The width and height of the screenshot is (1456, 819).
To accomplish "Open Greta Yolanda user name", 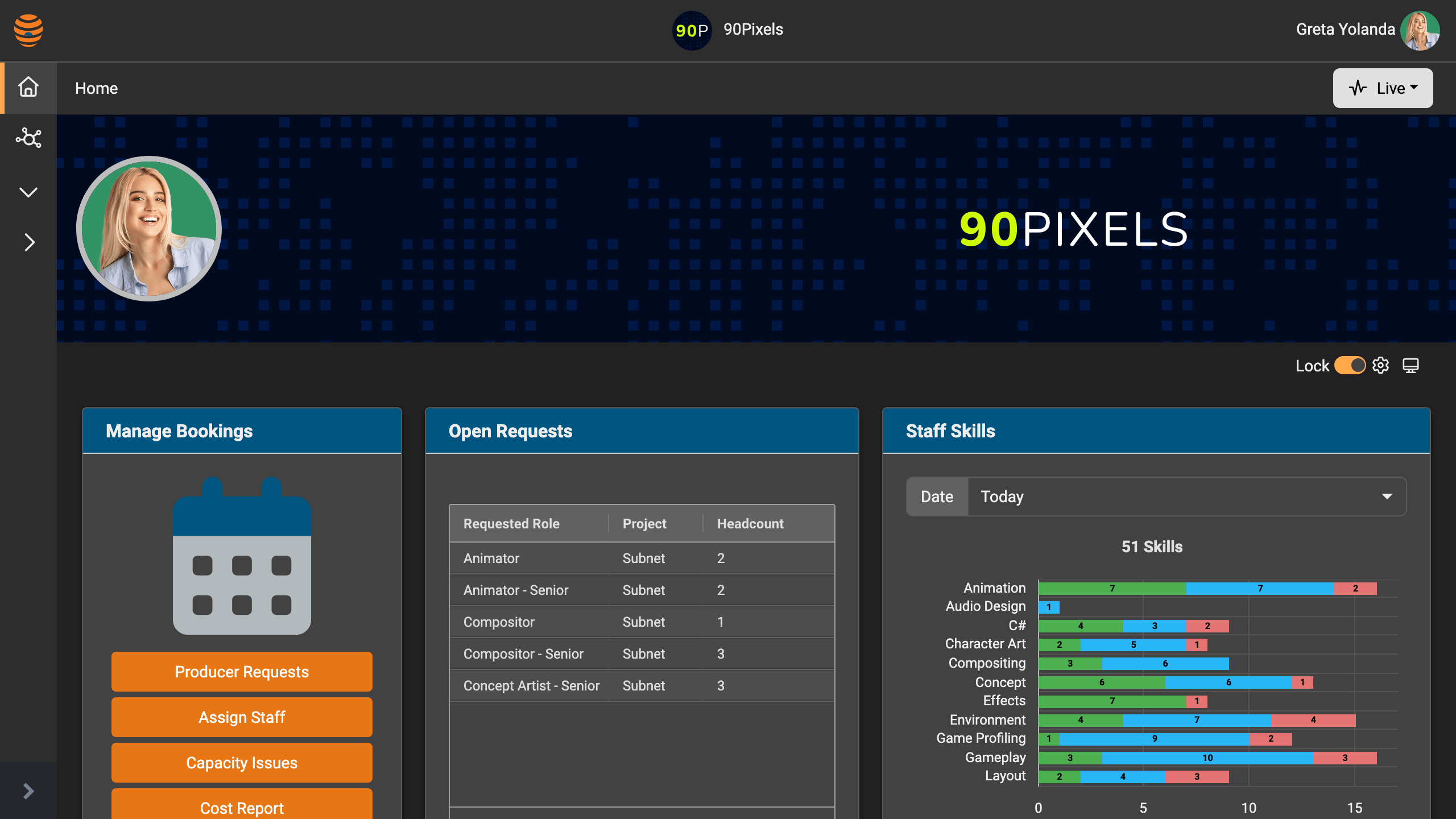I will [1345, 30].
